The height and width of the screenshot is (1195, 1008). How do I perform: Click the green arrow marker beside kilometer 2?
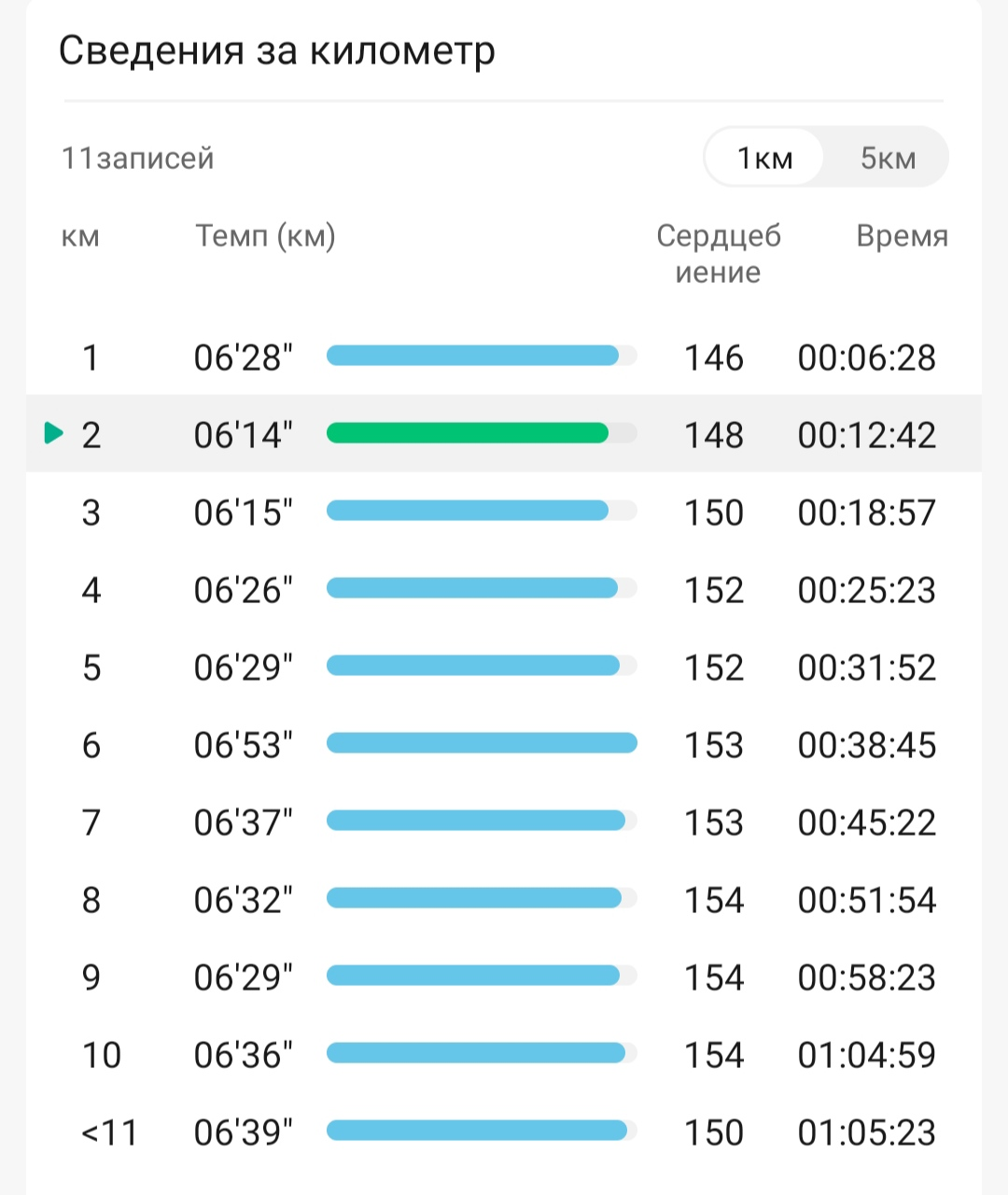[x=54, y=433]
